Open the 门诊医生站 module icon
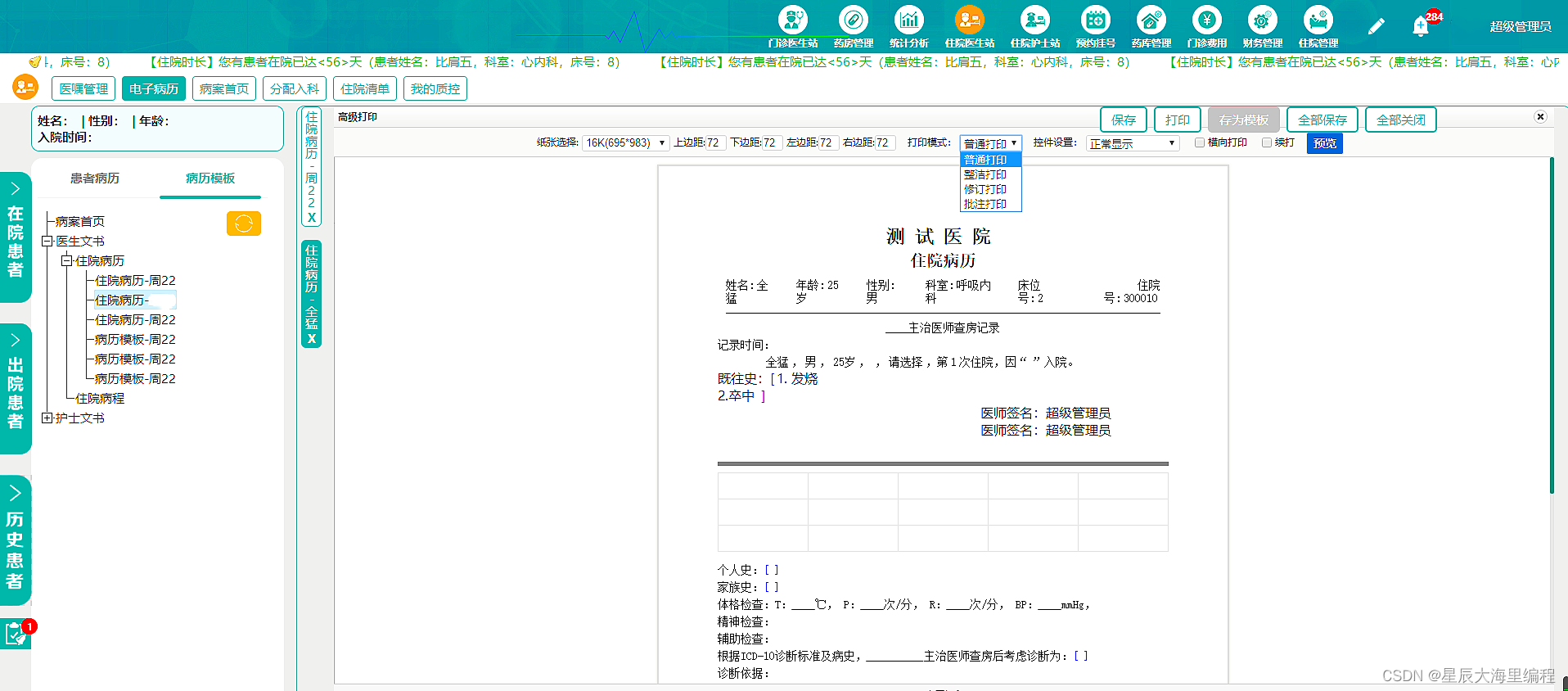The width and height of the screenshot is (1568, 691). point(792,20)
